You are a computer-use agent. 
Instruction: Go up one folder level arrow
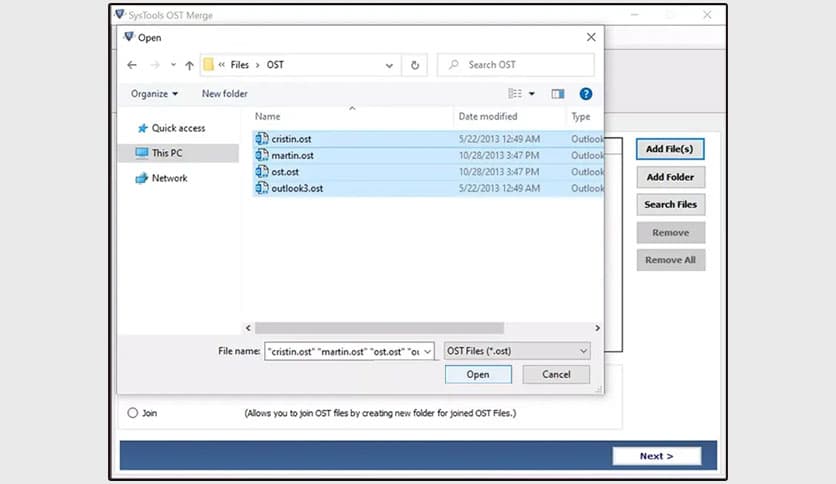(x=189, y=65)
